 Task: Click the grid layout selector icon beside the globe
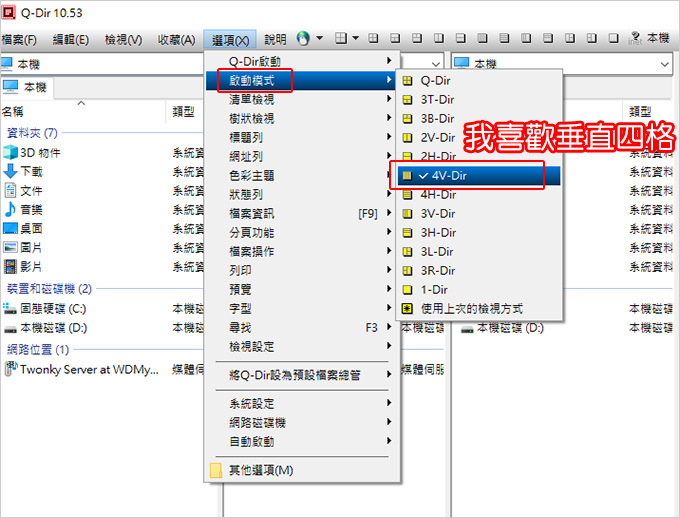[x=341, y=39]
